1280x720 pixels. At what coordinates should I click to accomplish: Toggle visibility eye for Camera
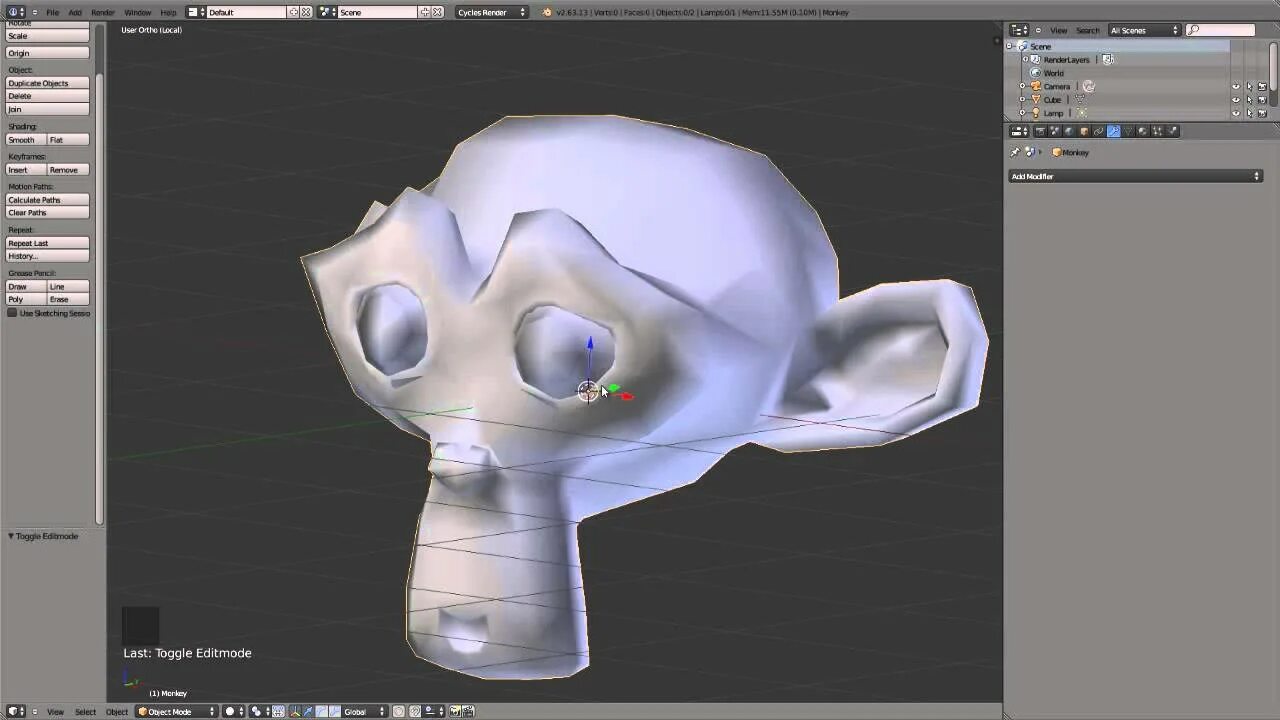(x=1236, y=87)
